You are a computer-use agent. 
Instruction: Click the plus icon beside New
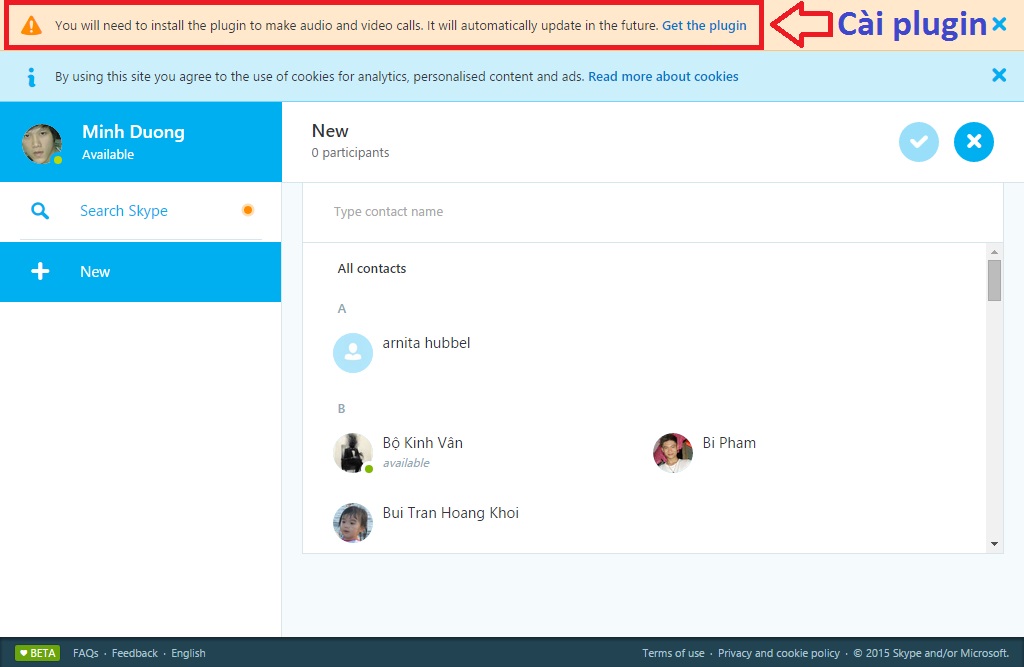pos(40,272)
